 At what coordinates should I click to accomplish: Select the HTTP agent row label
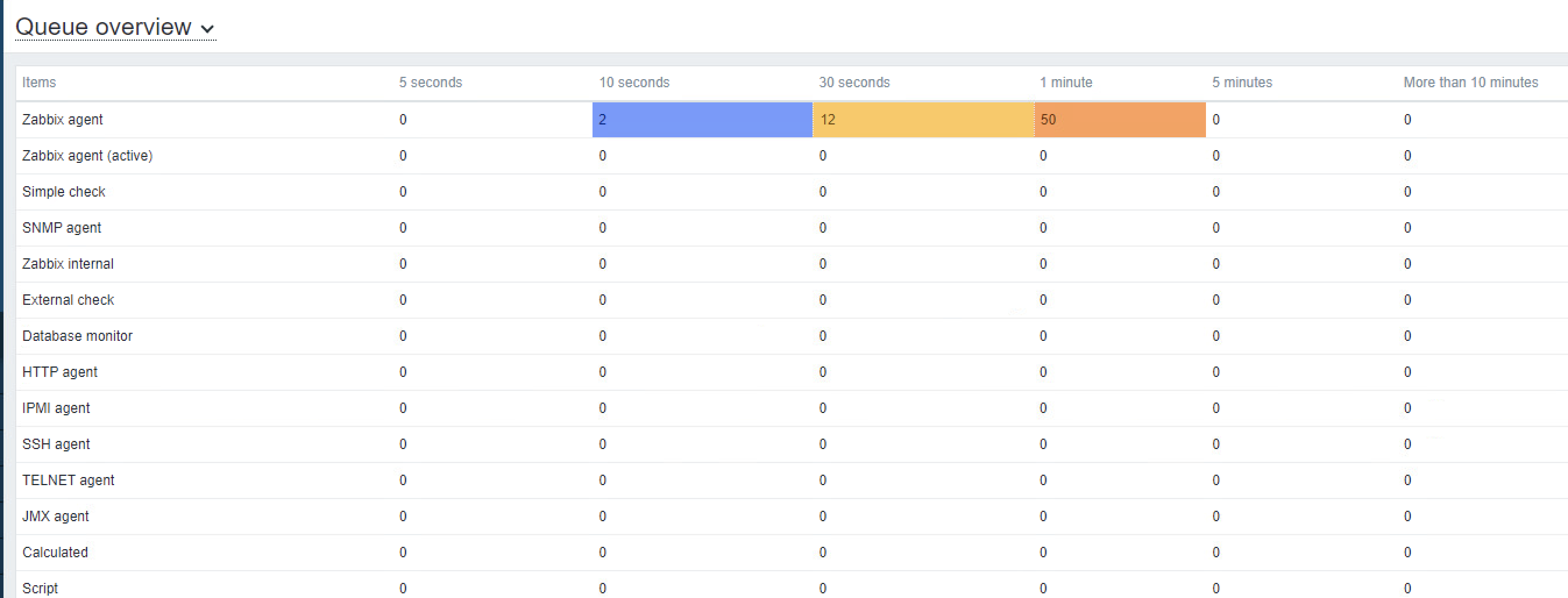point(59,372)
